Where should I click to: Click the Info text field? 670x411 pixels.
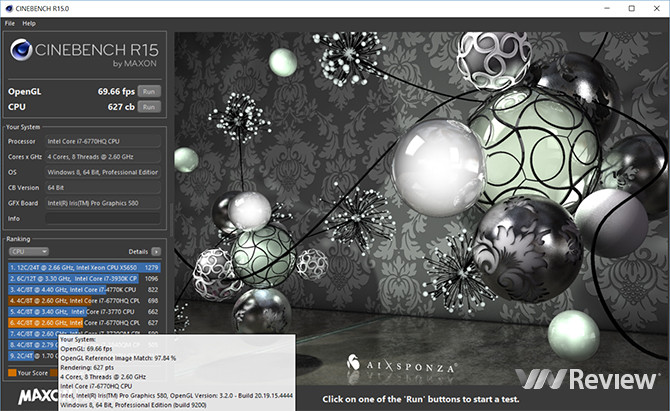pos(103,217)
